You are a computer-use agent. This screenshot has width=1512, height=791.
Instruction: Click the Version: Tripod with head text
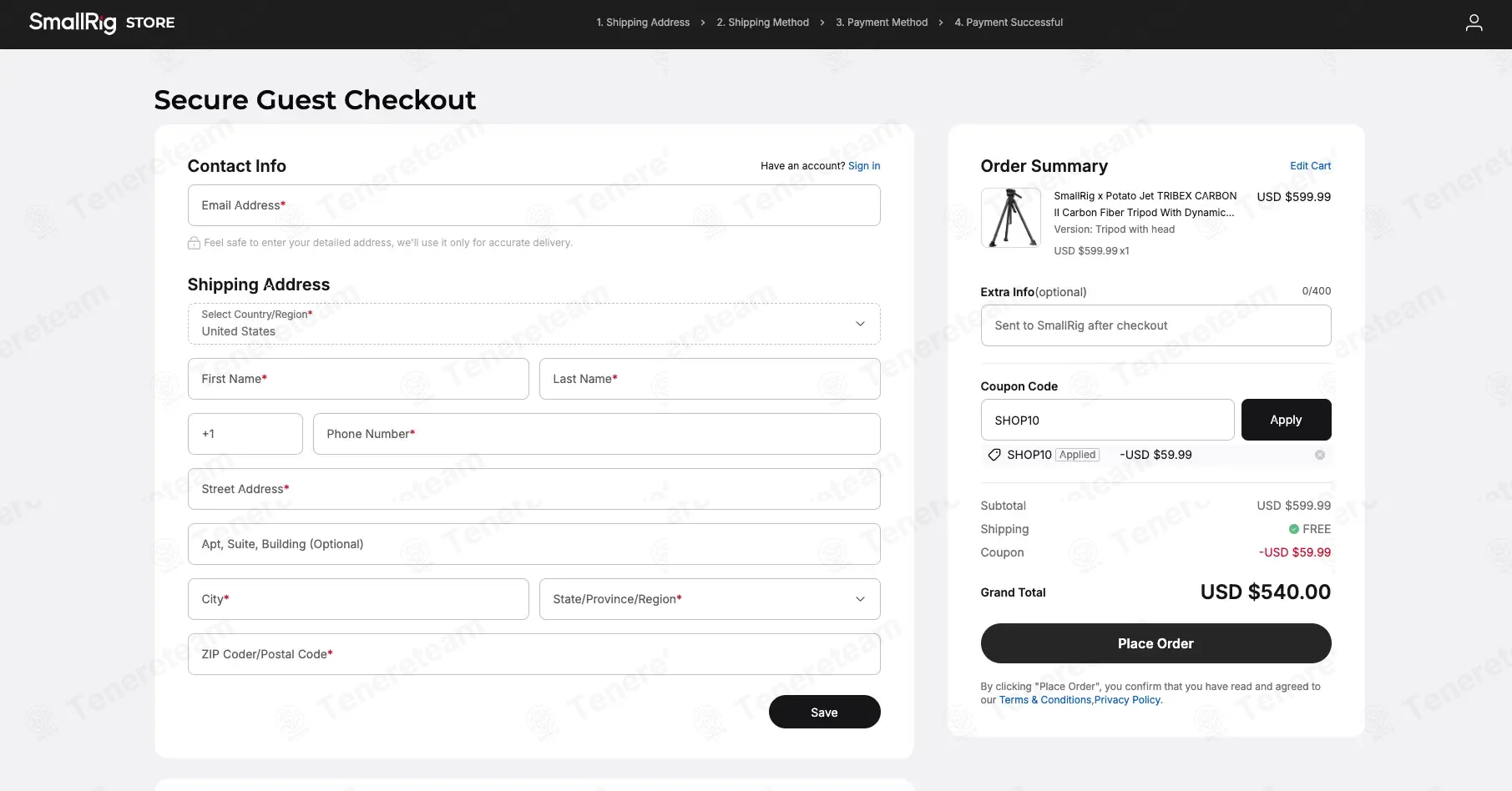point(1114,229)
